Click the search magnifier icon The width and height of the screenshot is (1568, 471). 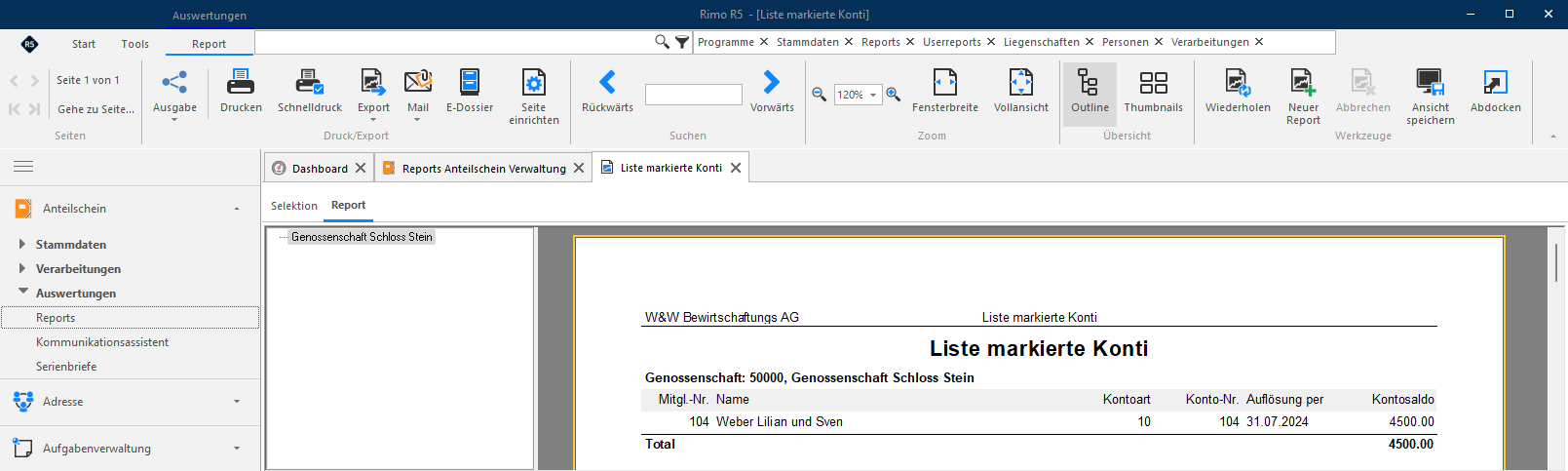pos(662,41)
